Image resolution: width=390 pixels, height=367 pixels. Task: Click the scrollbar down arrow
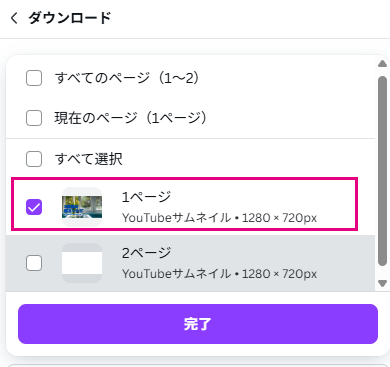pos(383,283)
